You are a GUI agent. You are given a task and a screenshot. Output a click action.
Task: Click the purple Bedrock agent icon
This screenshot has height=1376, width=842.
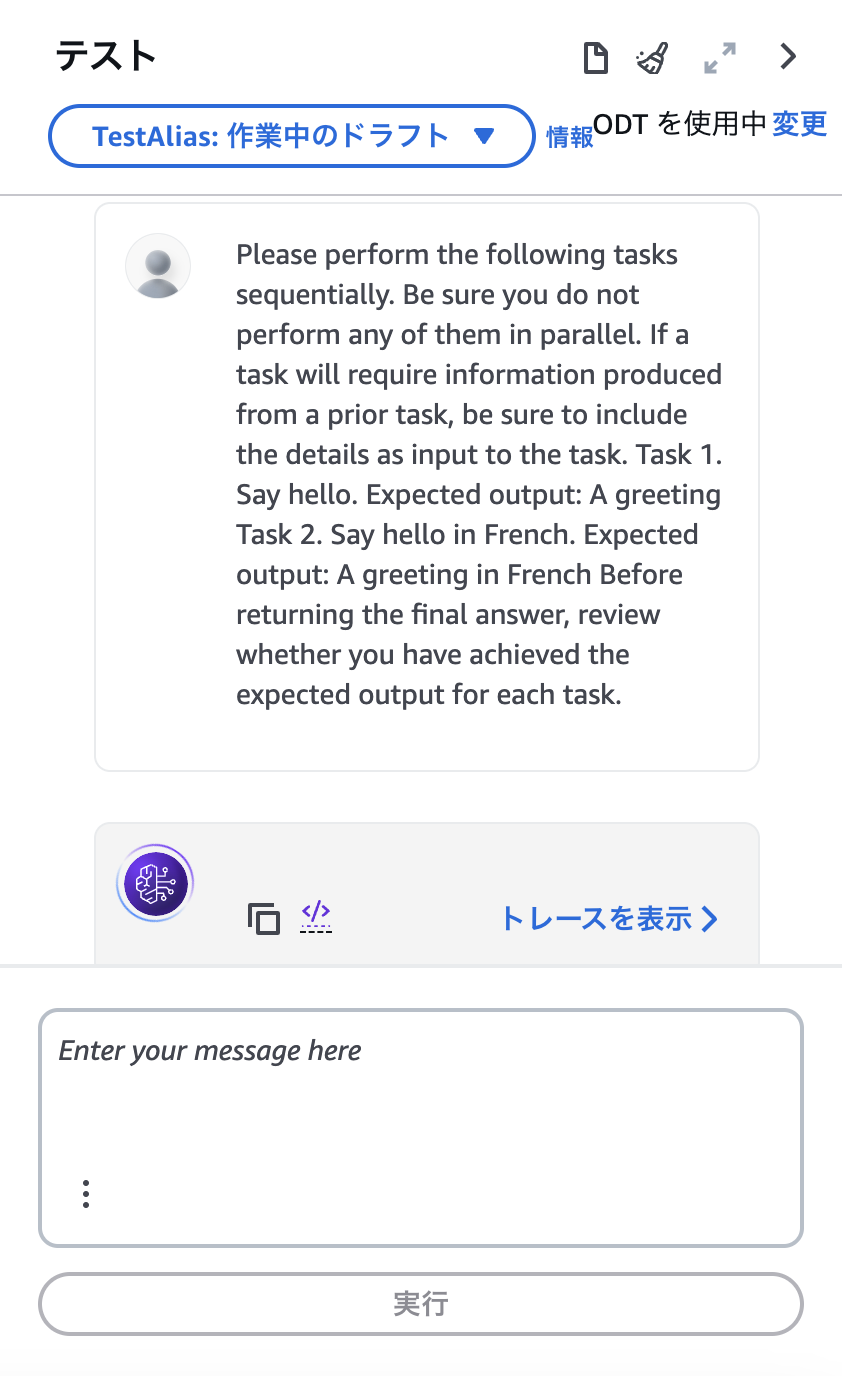(x=155, y=883)
